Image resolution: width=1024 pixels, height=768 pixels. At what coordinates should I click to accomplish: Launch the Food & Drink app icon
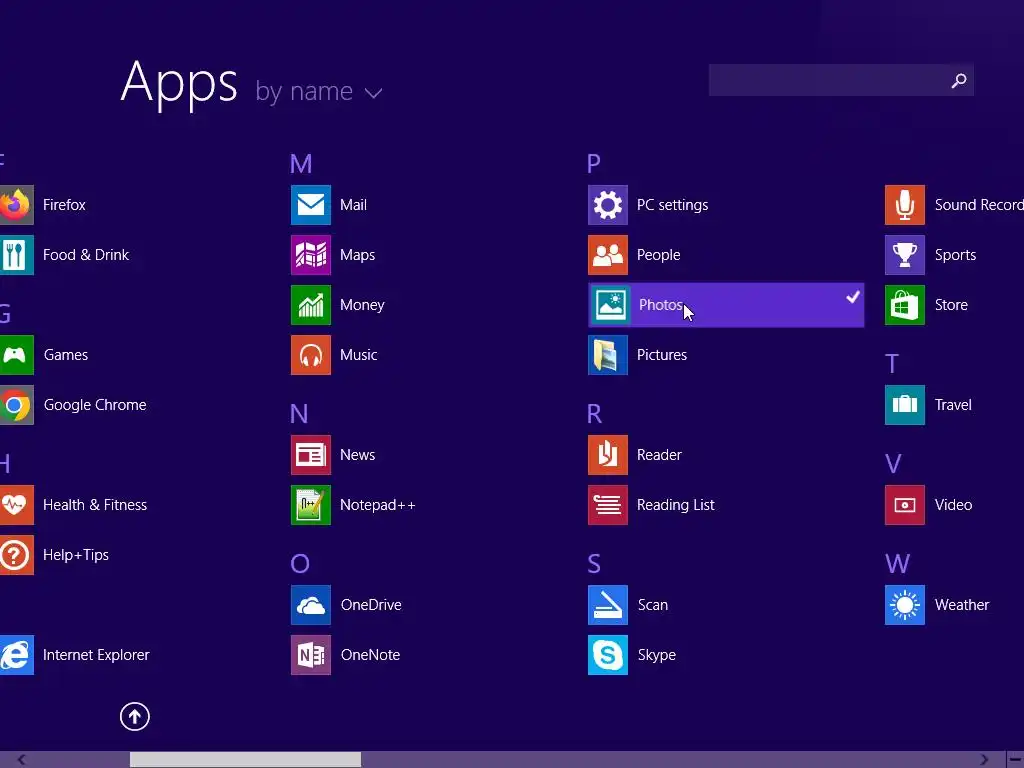[16, 255]
